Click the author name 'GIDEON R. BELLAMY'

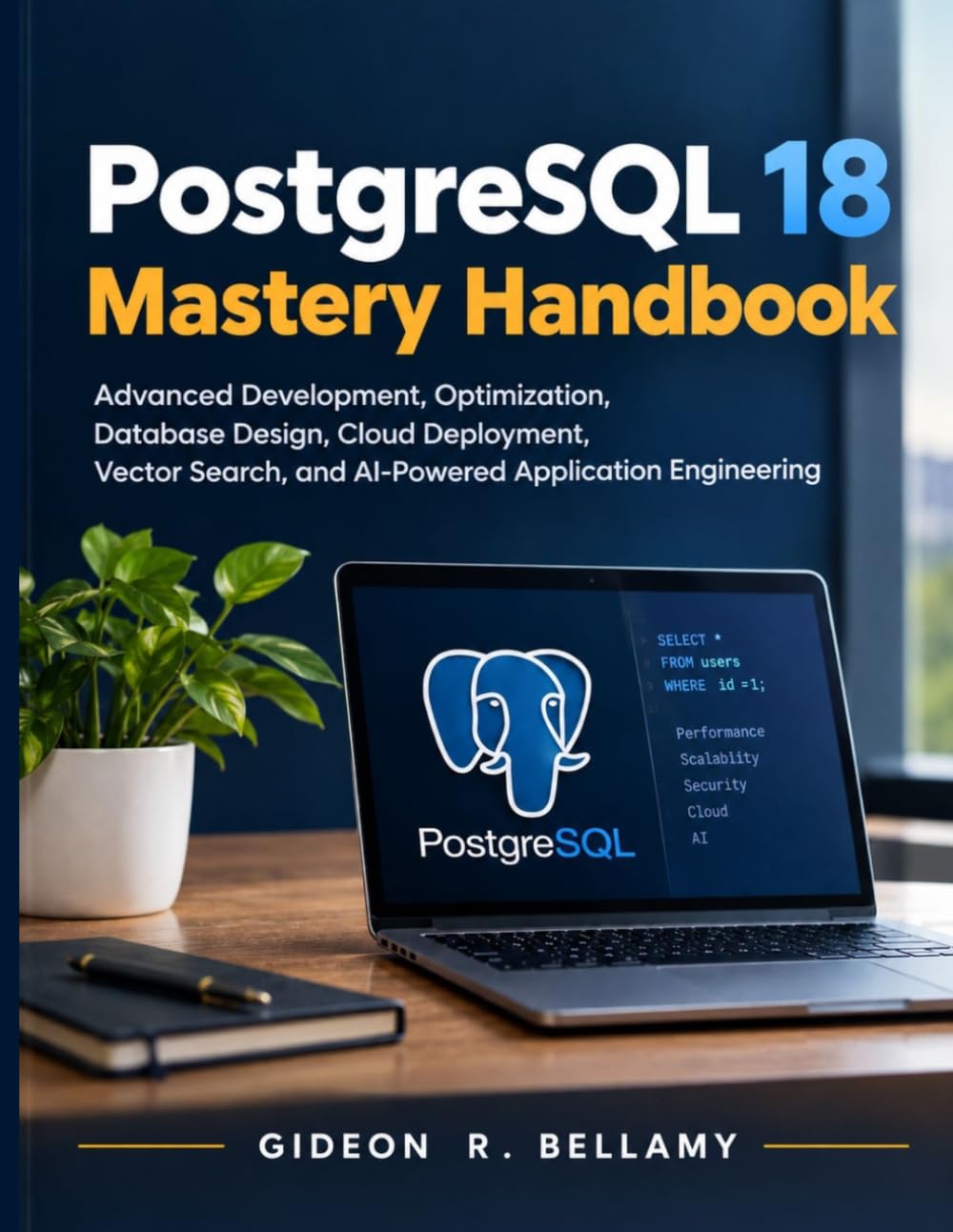(x=498, y=1144)
